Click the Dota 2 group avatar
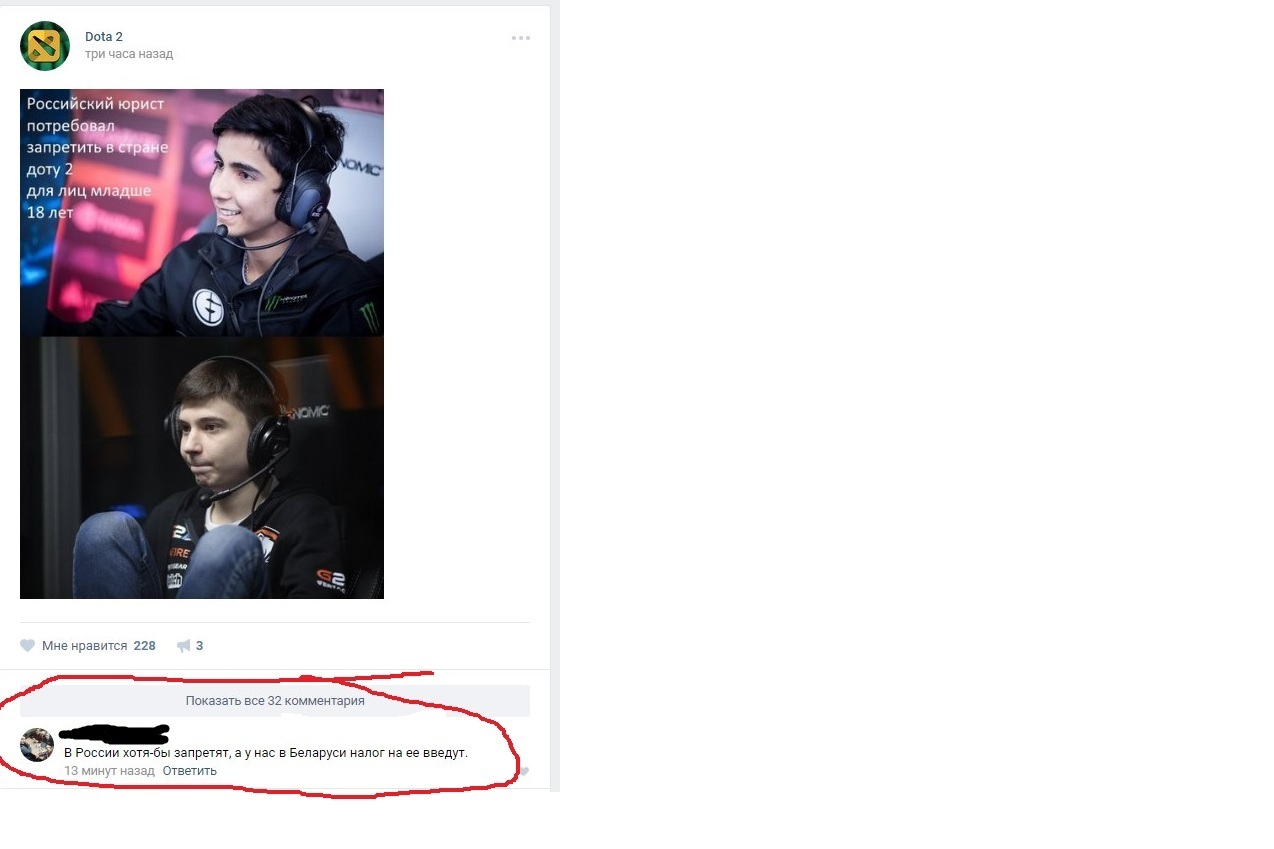This screenshot has height=849, width=1274. point(45,46)
